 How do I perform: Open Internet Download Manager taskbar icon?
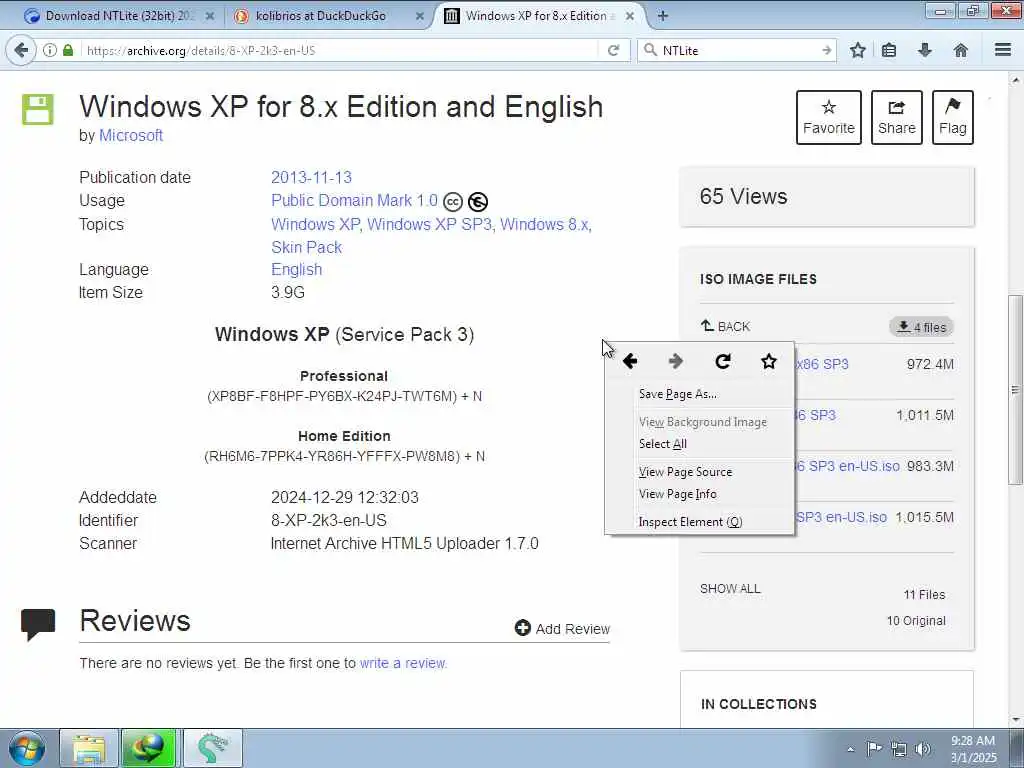(149, 748)
